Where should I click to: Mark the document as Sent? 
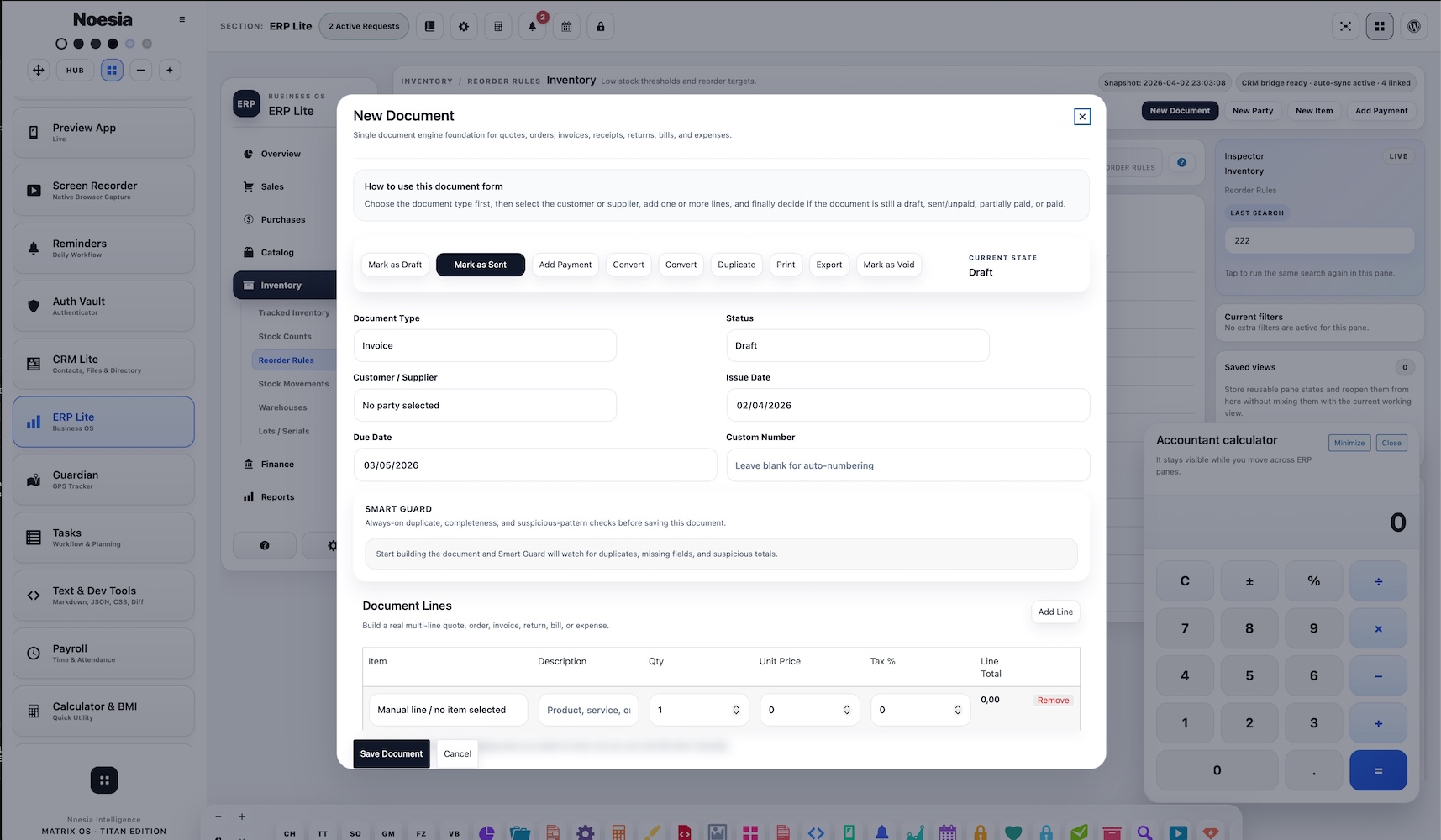(481, 265)
